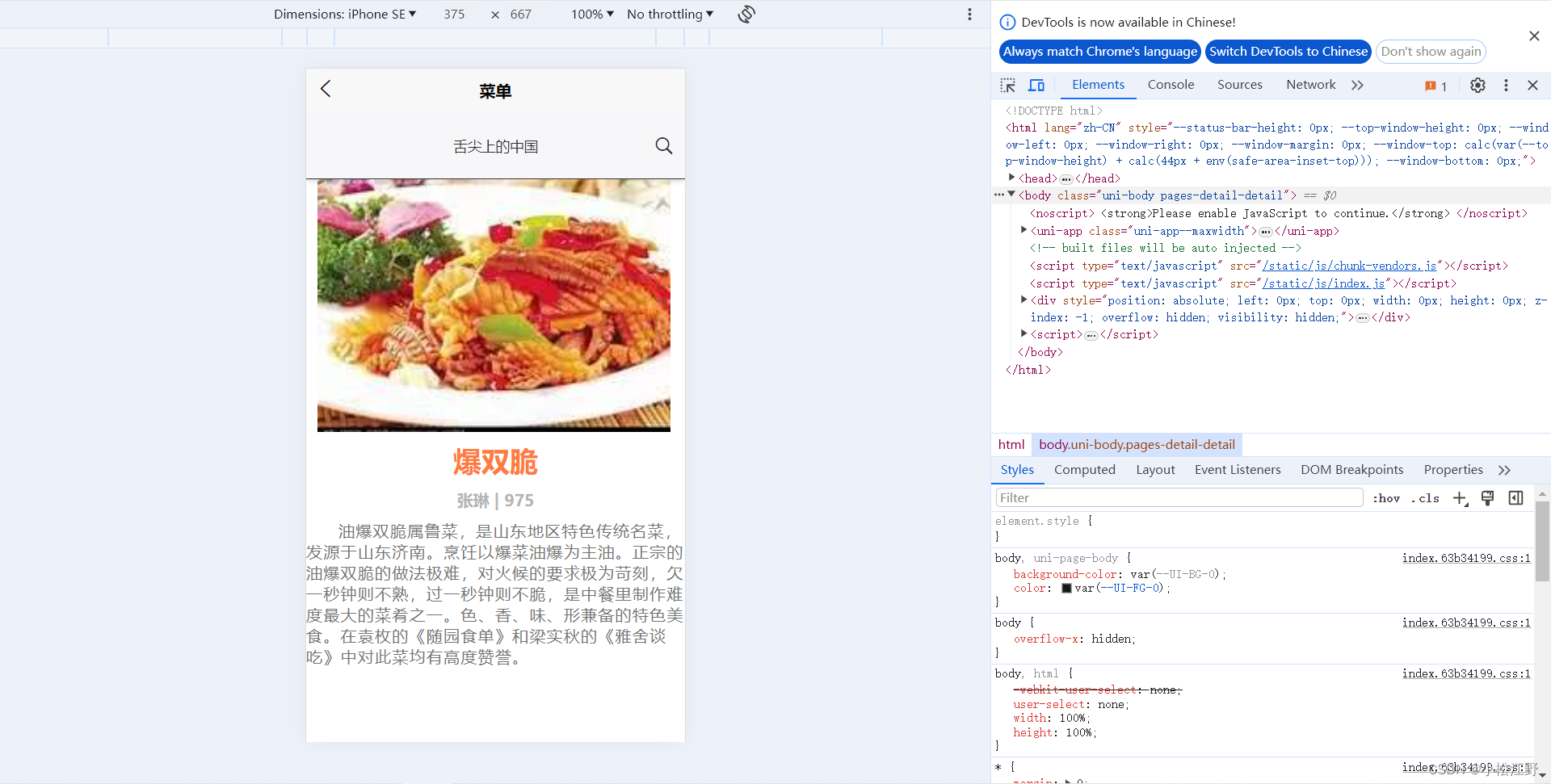The image size is (1551, 784).
Task: Click the author line 张琳 | 975
Action: [x=495, y=501]
